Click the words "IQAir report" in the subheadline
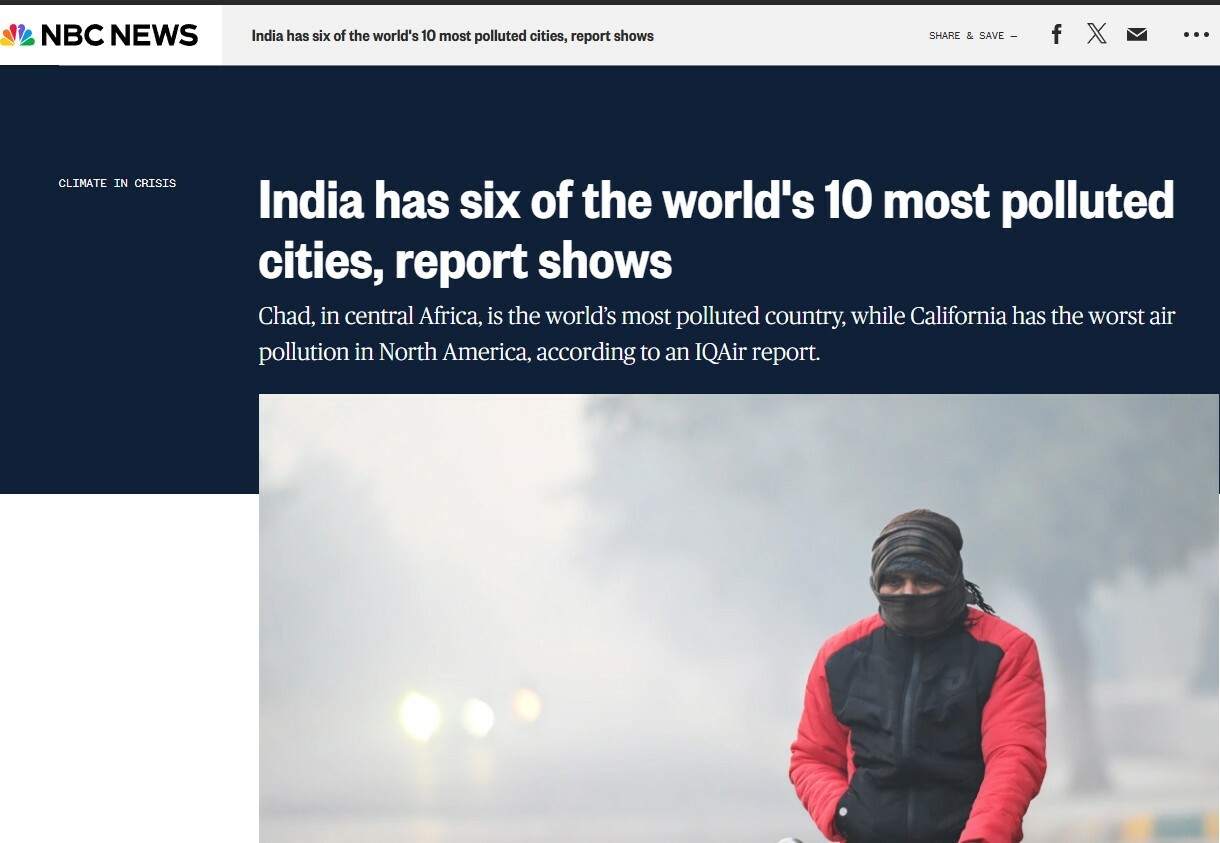Viewport: 1220px width, 843px height. pyautogui.click(x=757, y=352)
